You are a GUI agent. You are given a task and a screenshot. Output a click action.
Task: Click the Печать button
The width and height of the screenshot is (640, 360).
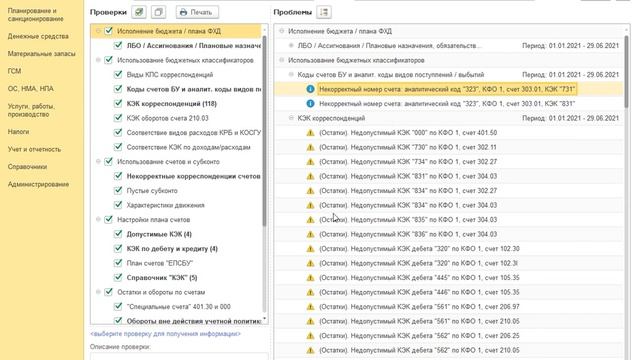197,12
